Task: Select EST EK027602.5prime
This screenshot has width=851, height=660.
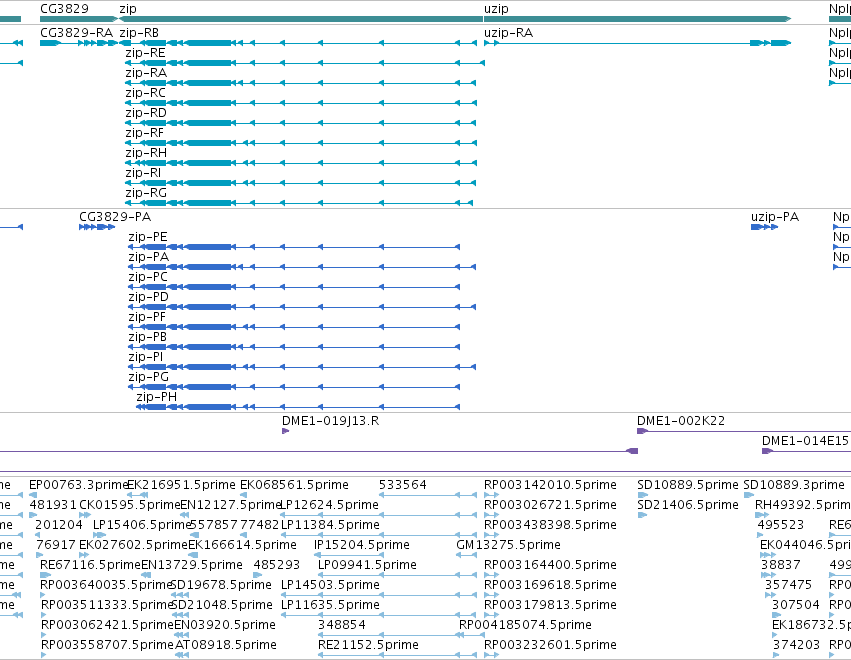Action: 134,545
